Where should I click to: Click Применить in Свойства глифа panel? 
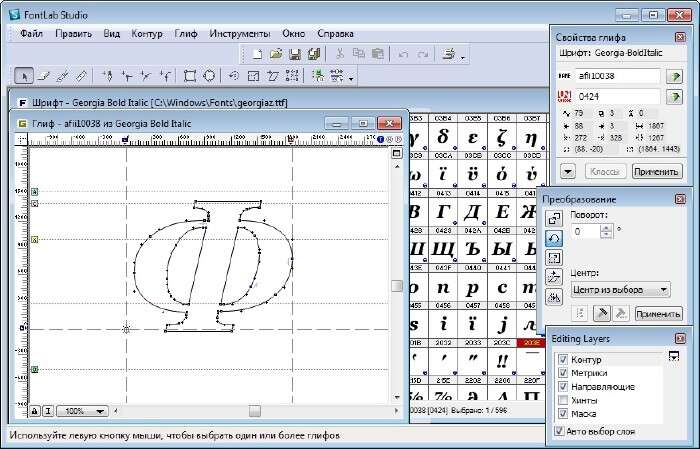[x=657, y=171]
